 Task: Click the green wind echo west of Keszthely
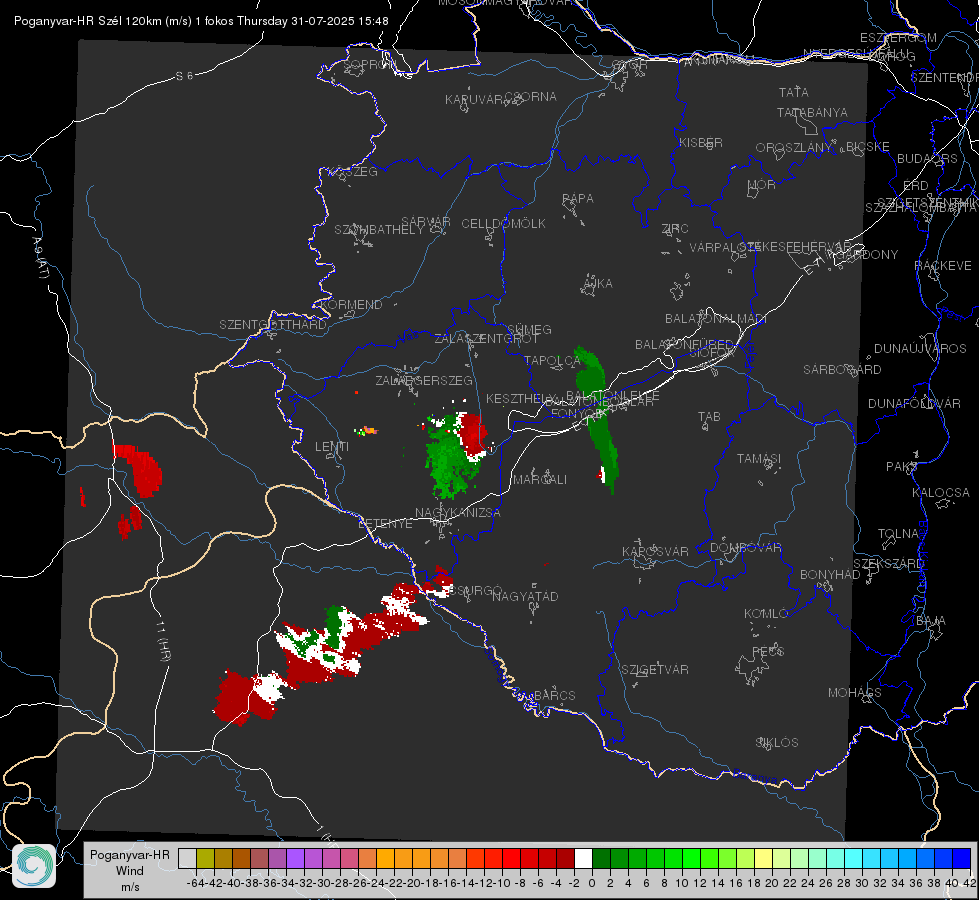pos(451,459)
